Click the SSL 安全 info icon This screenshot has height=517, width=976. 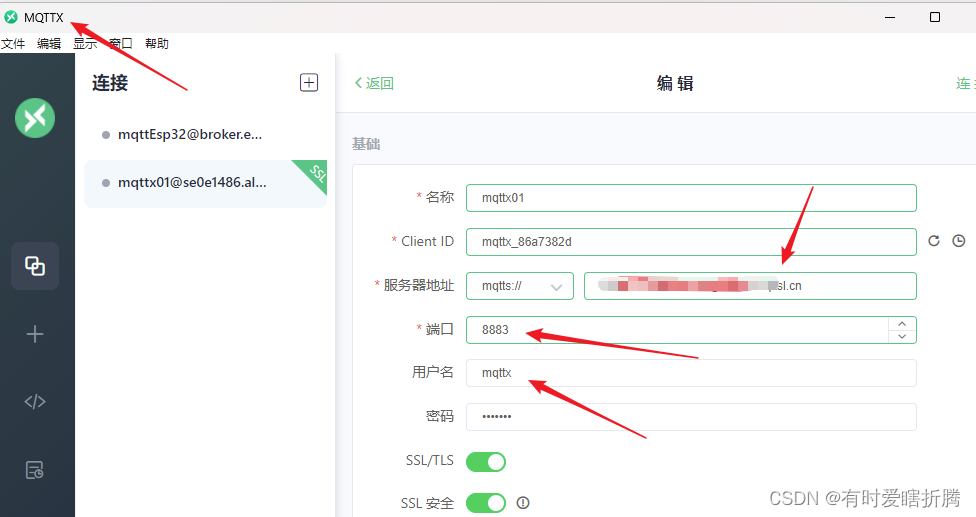pyautogui.click(x=523, y=503)
